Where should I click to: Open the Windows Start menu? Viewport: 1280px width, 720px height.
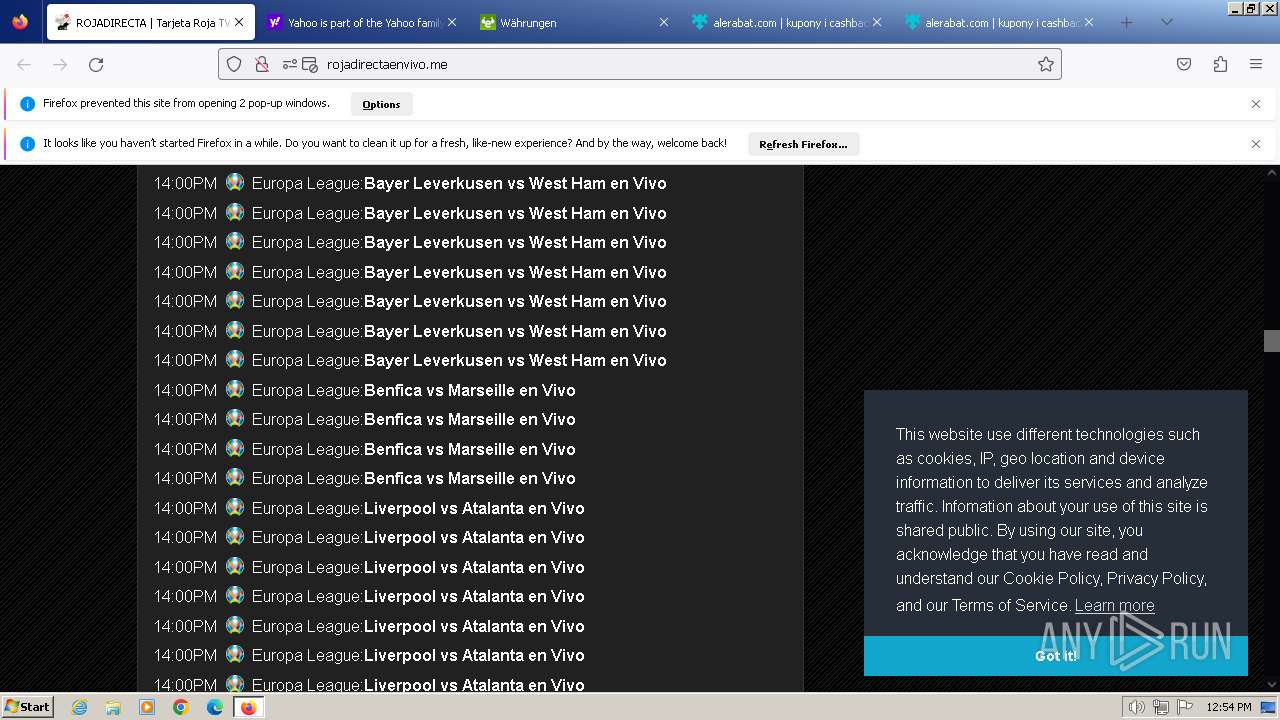(x=28, y=707)
